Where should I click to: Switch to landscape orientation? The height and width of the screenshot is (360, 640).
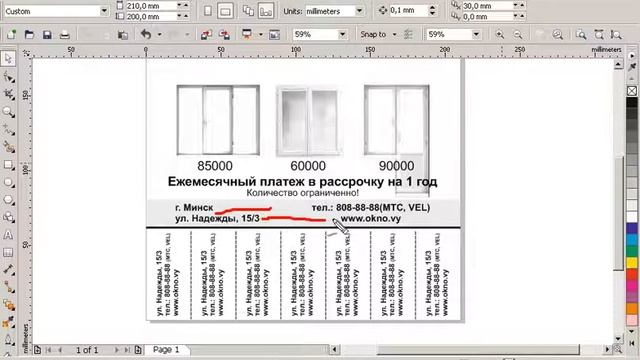pyautogui.click(x=225, y=11)
